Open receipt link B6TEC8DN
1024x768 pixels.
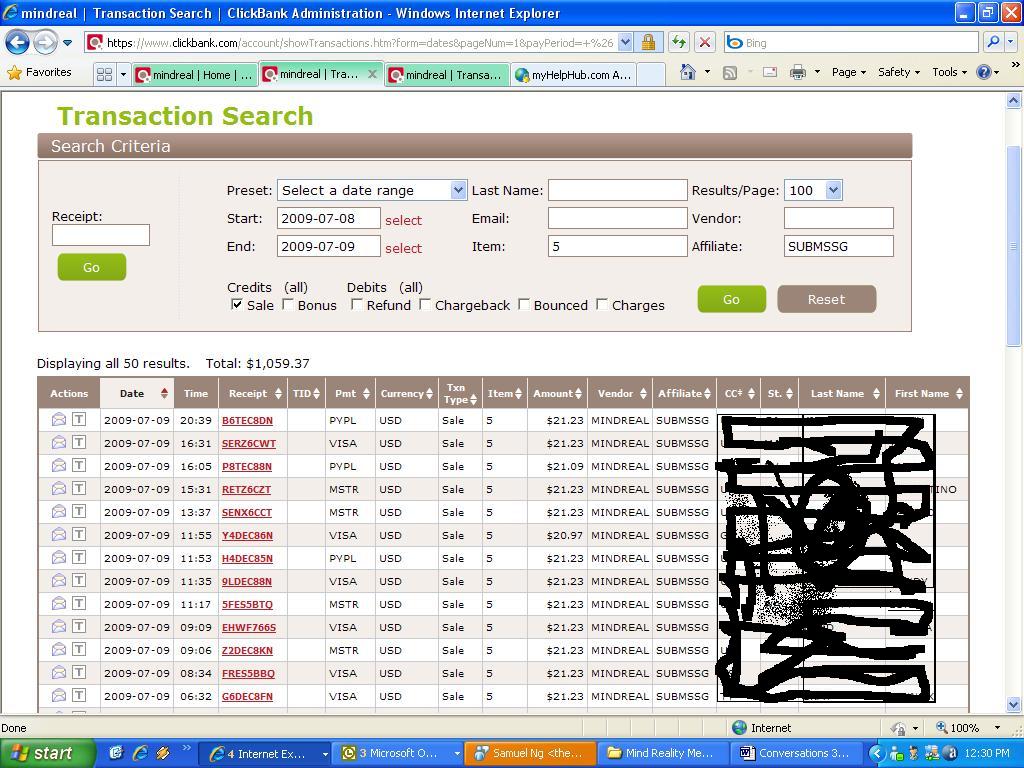click(247, 420)
